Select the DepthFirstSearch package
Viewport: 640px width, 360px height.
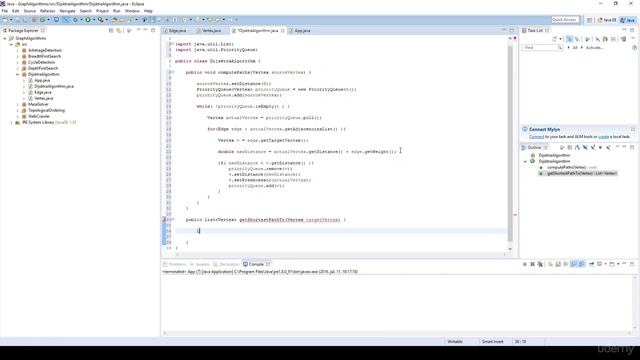click(x=43, y=69)
